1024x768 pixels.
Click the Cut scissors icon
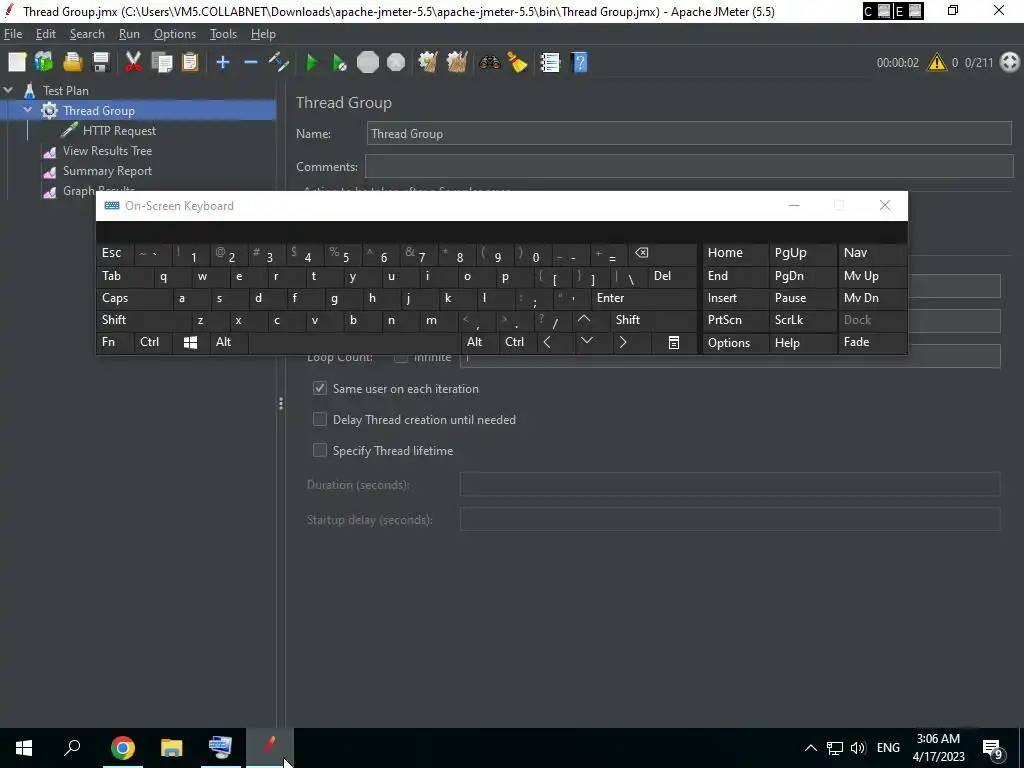[x=133, y=63]
